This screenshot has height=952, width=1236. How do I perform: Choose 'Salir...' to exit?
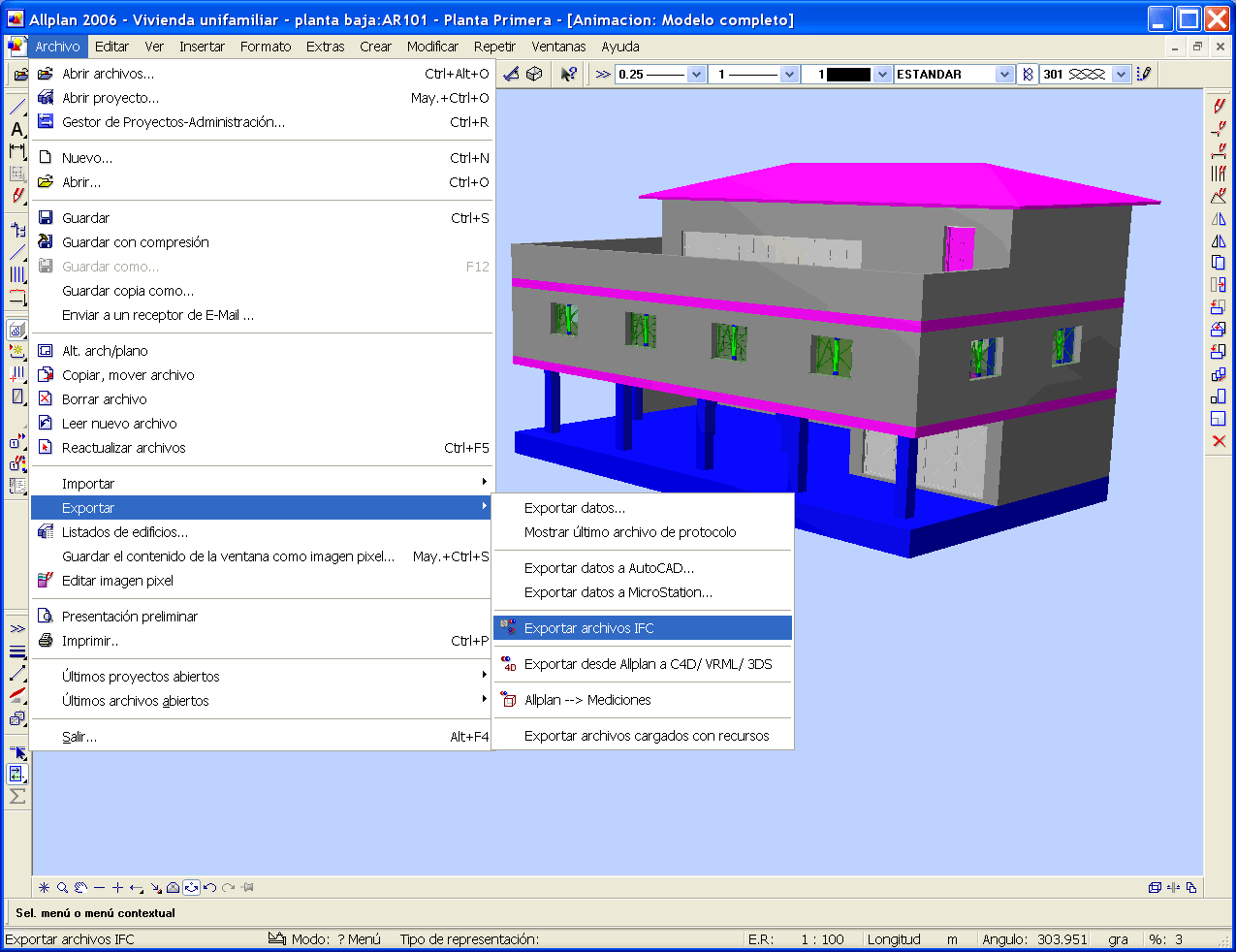(262, 737)
